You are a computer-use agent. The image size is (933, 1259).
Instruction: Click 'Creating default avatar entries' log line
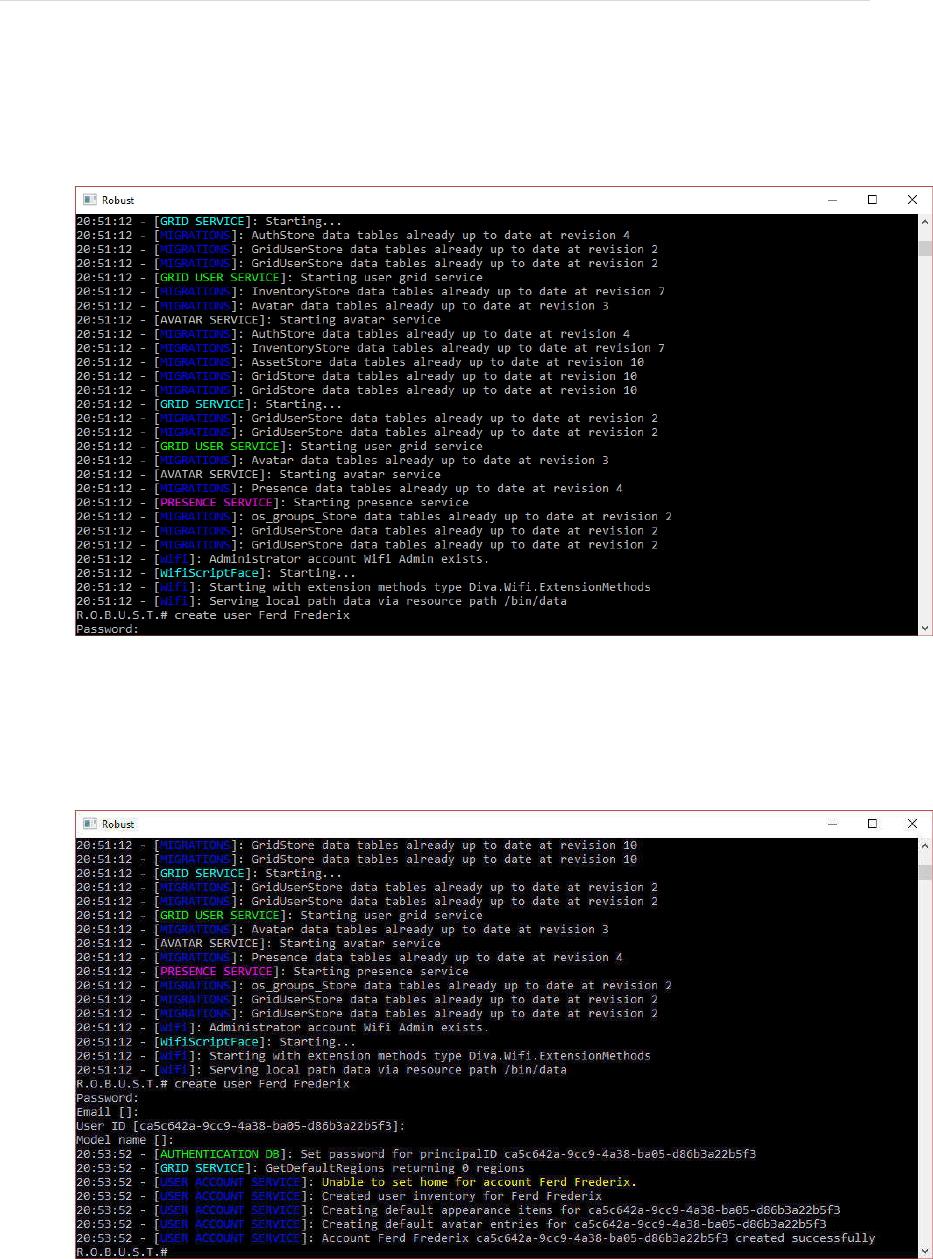coord(451,1223)
